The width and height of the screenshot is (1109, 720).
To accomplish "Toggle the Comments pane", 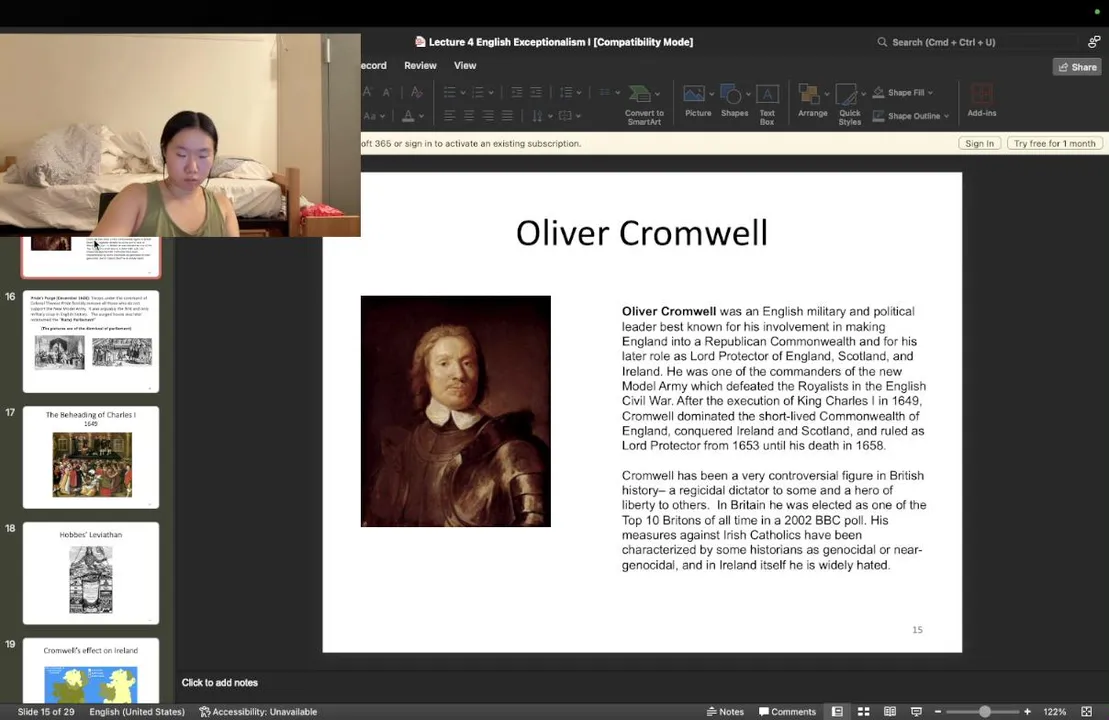I will tap(787, 712).
